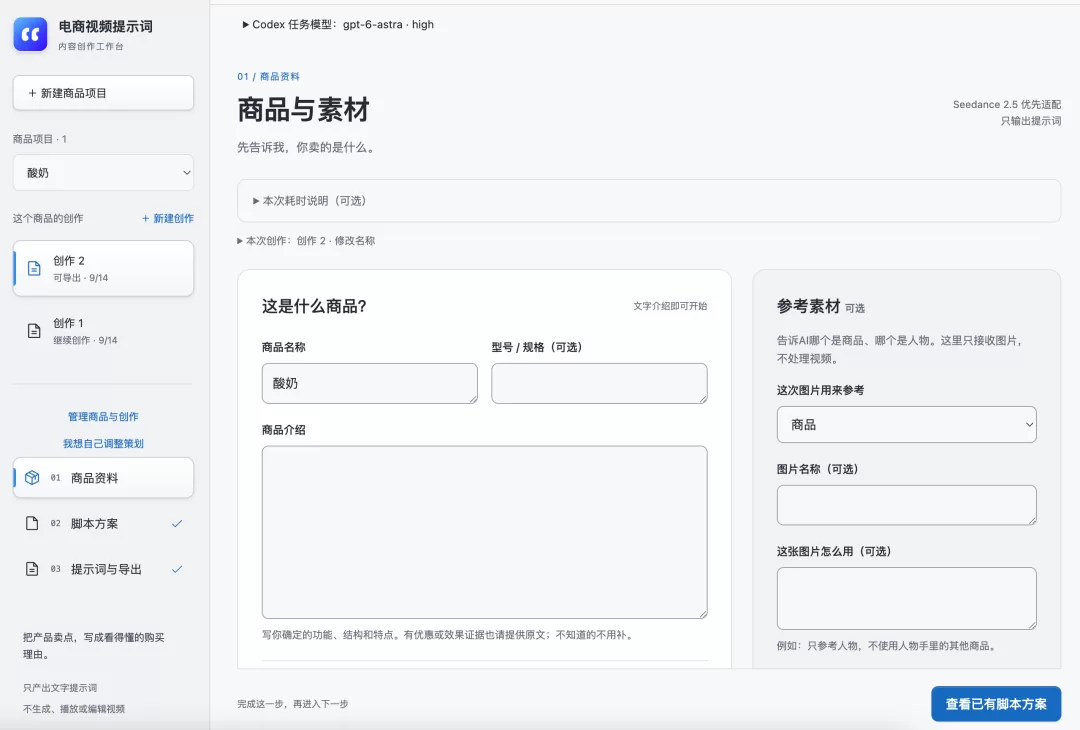The image size is (1080, 730).
Task: Open the 酸奶 product project dropdown
Action: pos(103,173)
